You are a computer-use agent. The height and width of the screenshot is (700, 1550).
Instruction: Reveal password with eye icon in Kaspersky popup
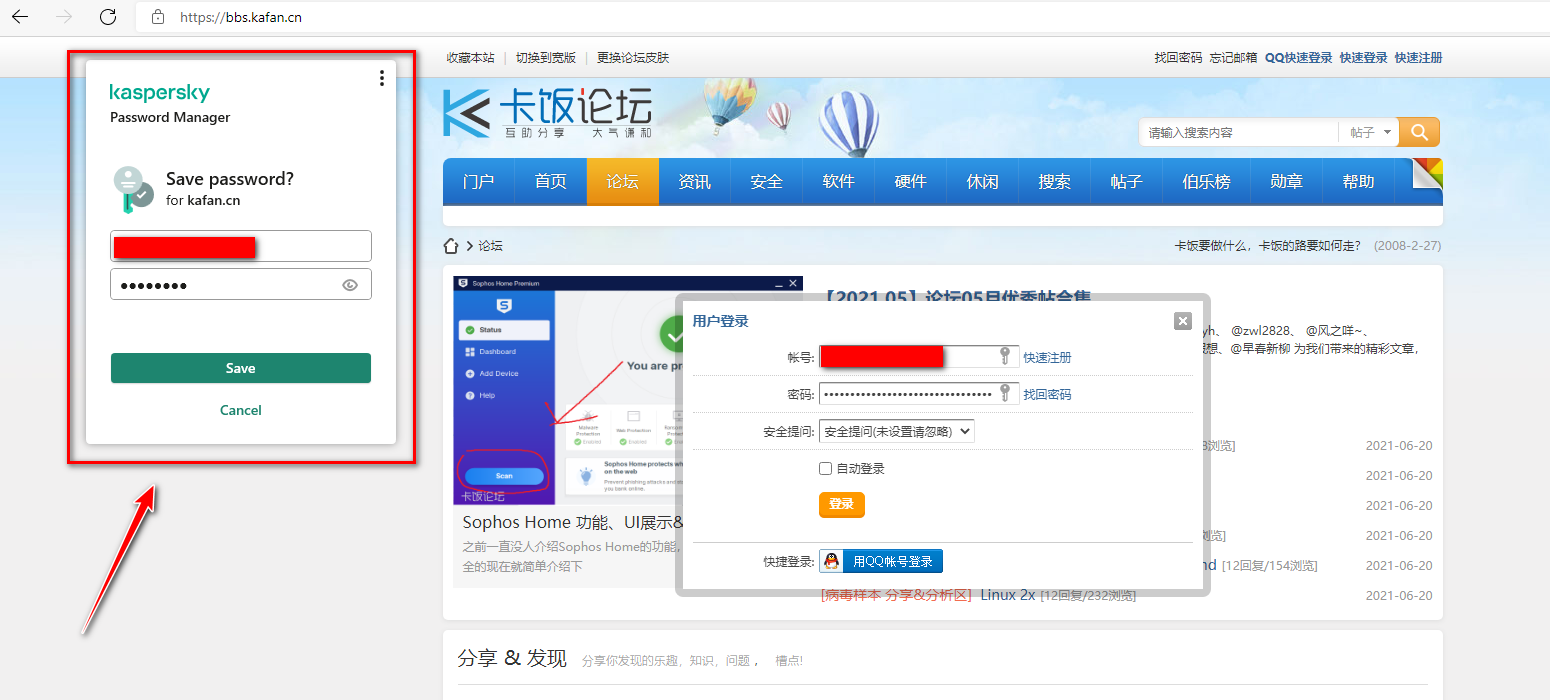coord(350,285)
